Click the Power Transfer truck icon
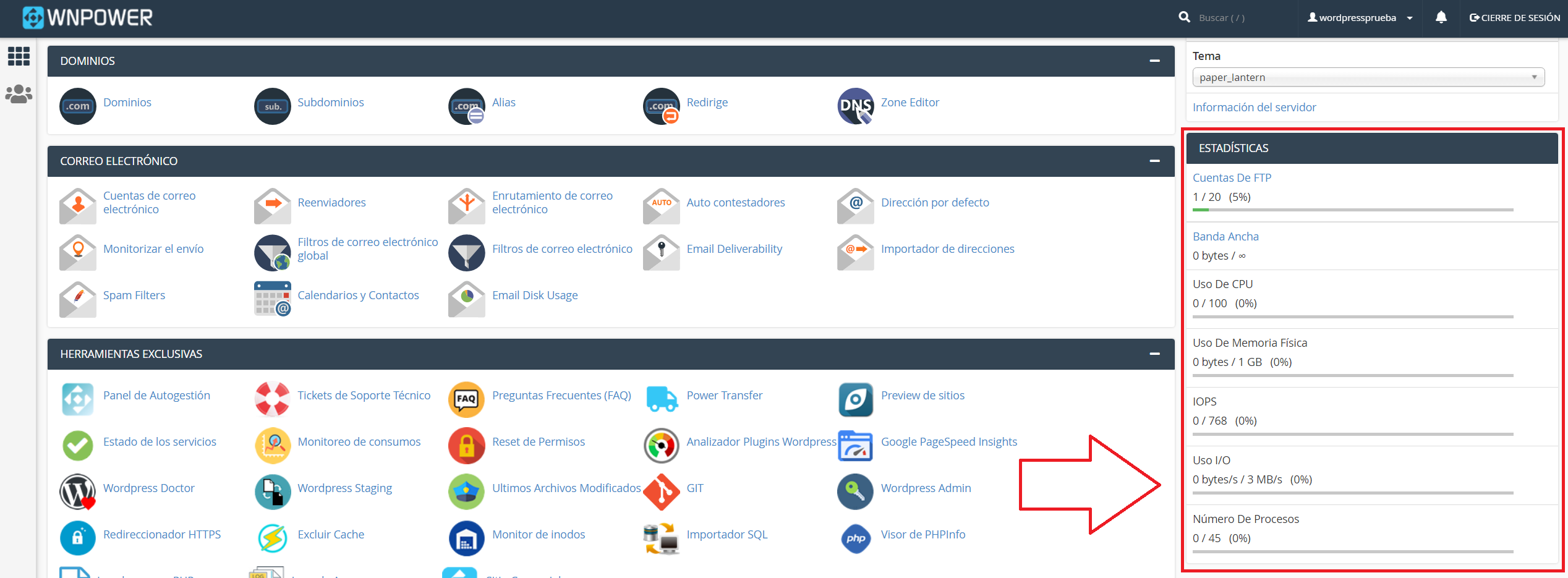 [x=662, y=399]
